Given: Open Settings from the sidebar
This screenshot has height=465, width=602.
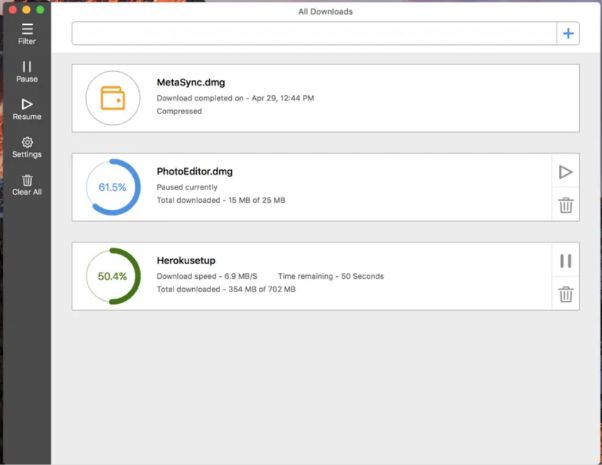Looking at the screenshot, I should coord(27,147).
